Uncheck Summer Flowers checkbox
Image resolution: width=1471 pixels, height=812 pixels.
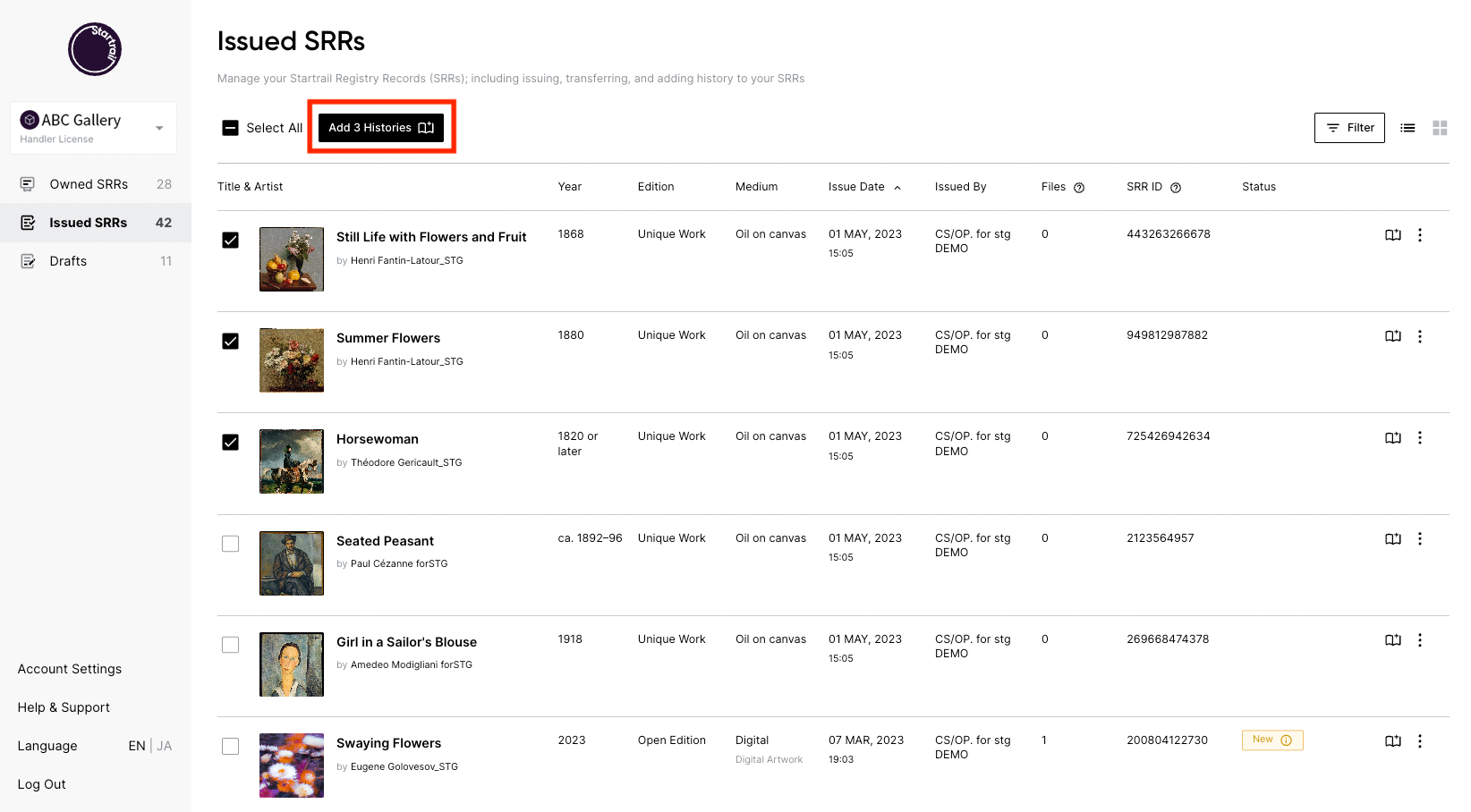[231, 342]
